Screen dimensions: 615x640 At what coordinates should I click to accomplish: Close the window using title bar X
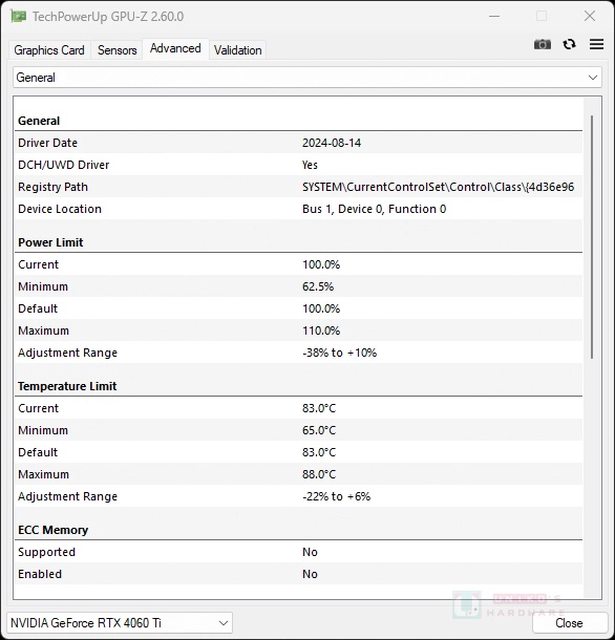(587, 17)
